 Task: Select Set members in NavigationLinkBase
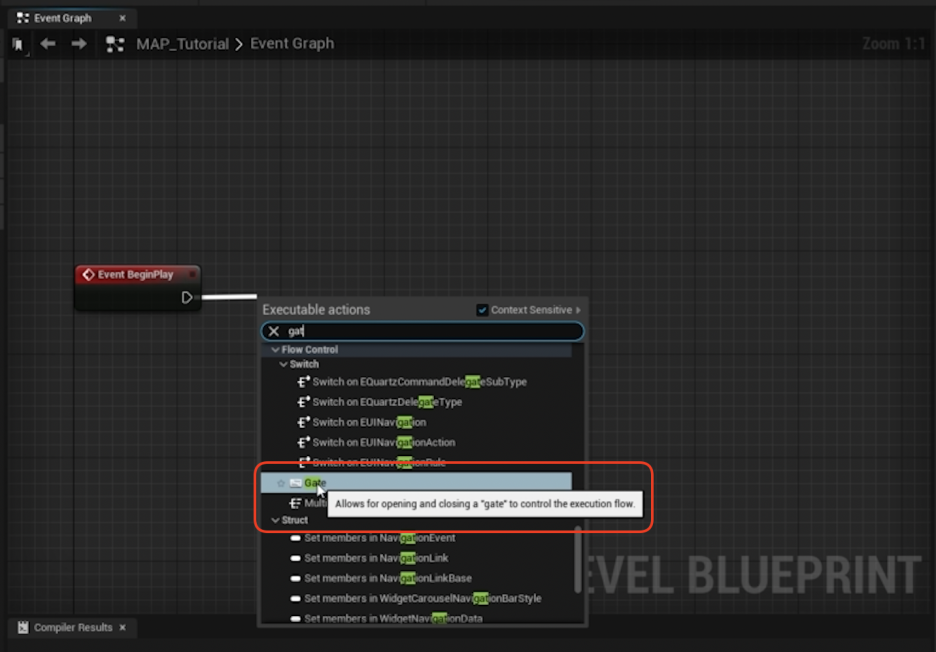click(x=388, y=579)
